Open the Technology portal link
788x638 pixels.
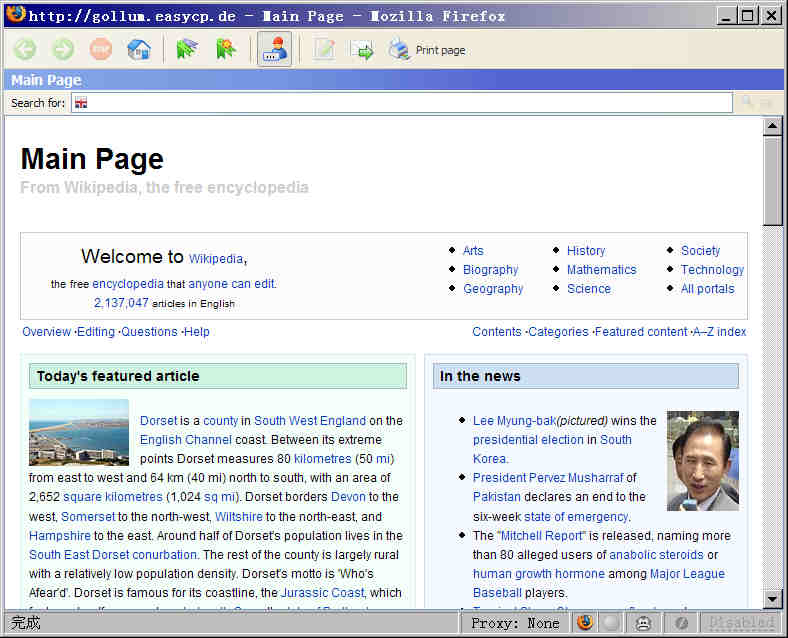pyautogui.click(x=712, y=270)
